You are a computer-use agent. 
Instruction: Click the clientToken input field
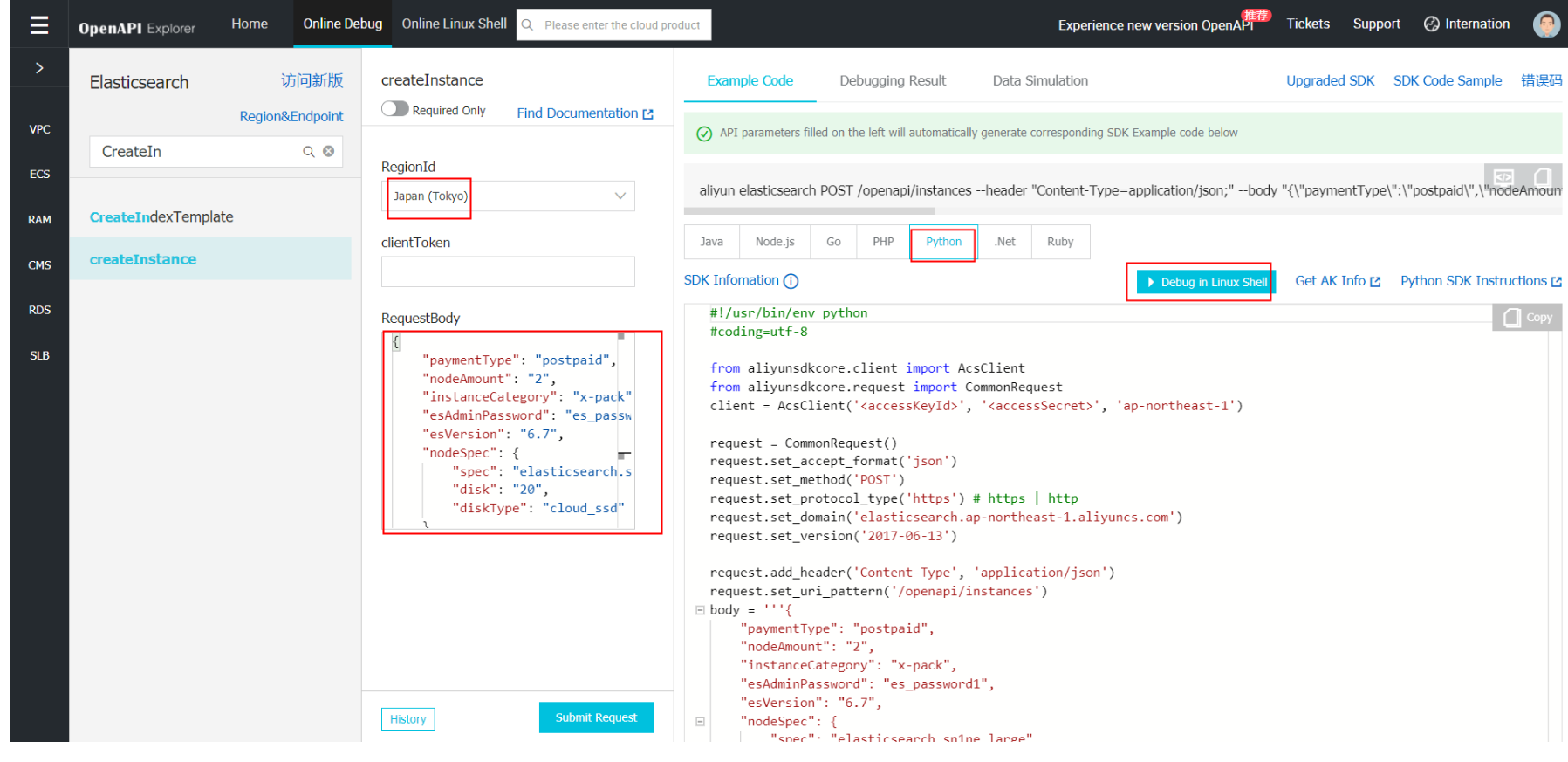pyautogui.click(x=508, y=271)
